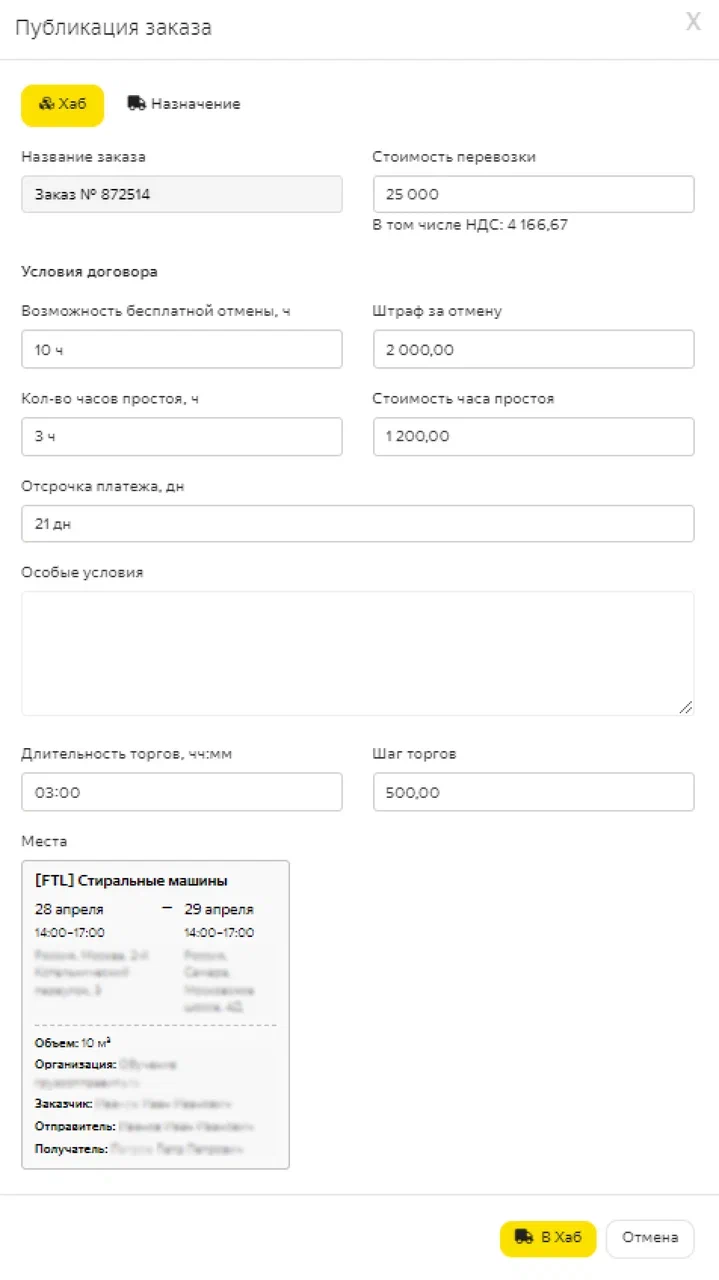
Task: Focus the Отсрочка платежа input
Action: 357,524
